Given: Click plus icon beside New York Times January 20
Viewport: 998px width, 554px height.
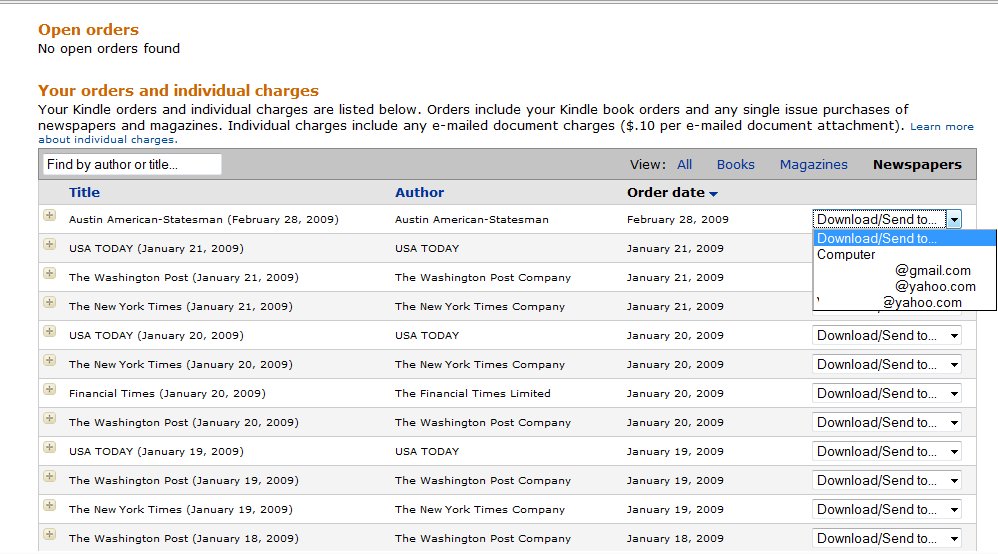Looking at the screenshot, I should (x=49, y=360).
